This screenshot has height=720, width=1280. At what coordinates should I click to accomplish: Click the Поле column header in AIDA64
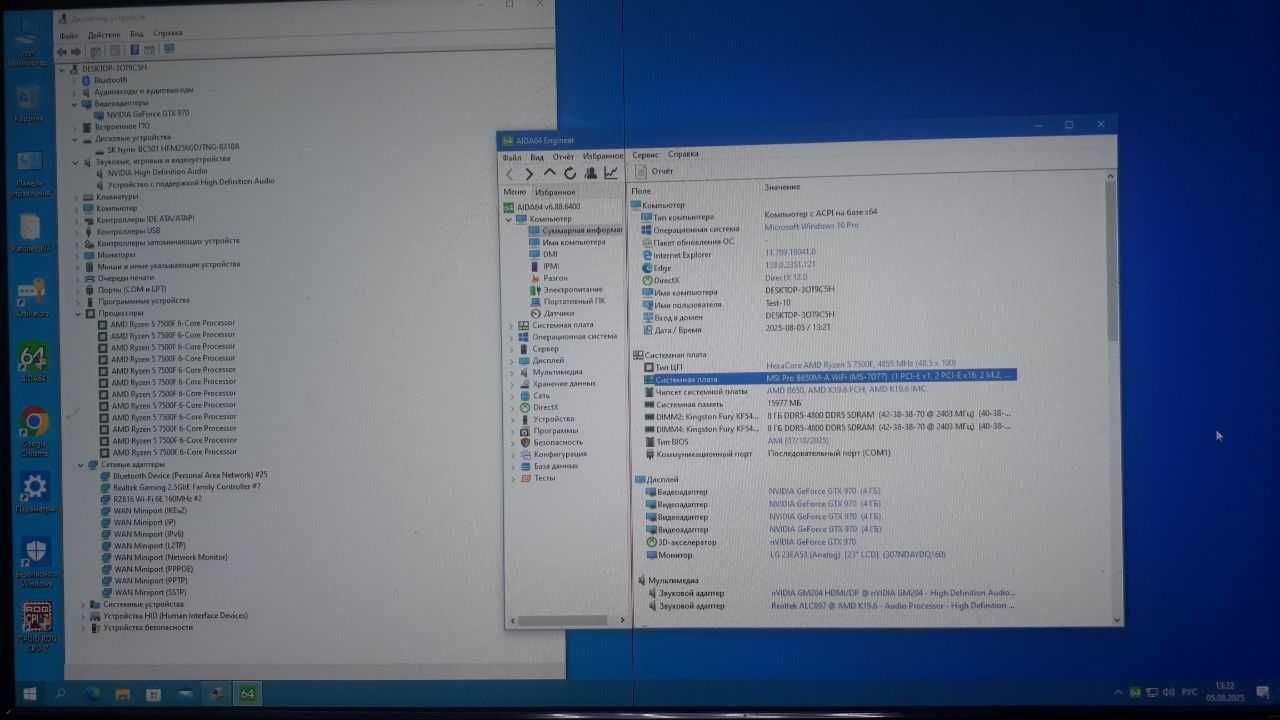click(642, 190)
